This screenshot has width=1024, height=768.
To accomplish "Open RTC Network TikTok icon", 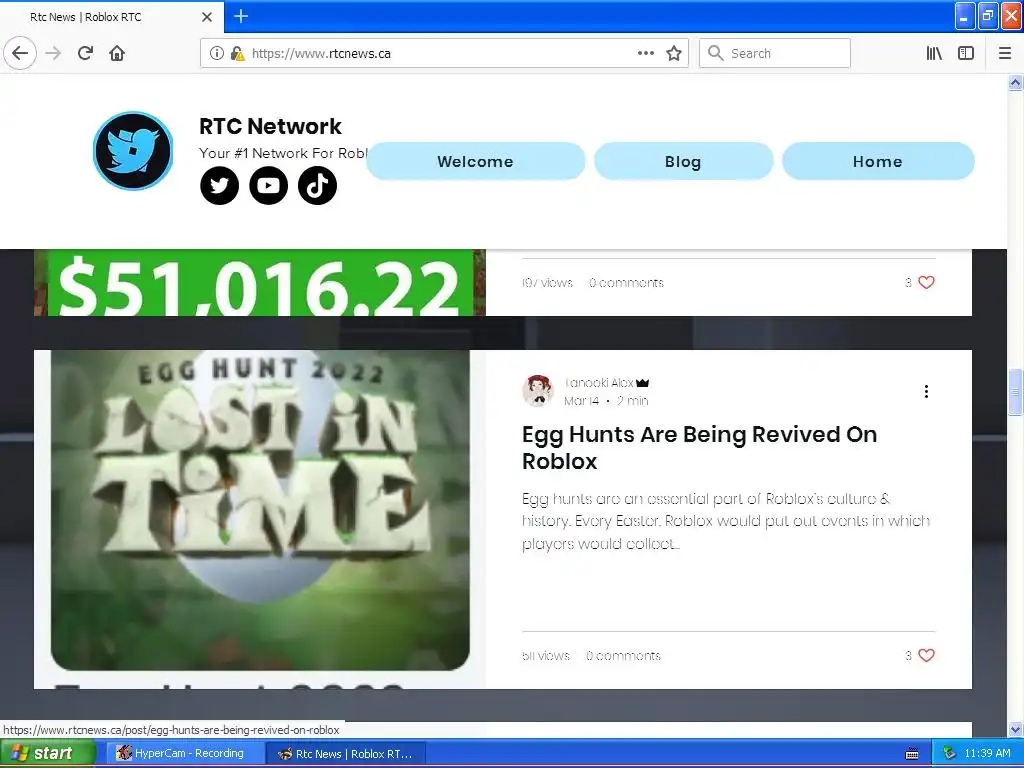I will [317, 185].
